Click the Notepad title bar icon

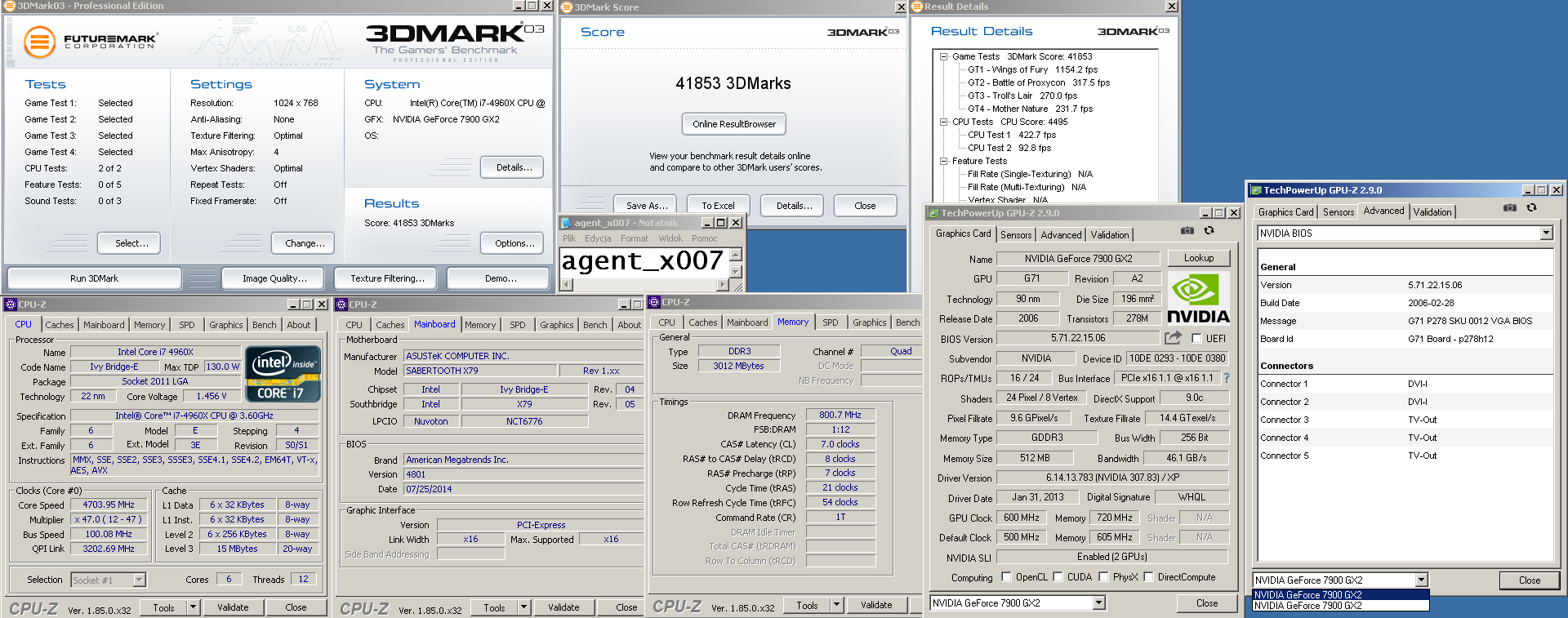point(566,223)
